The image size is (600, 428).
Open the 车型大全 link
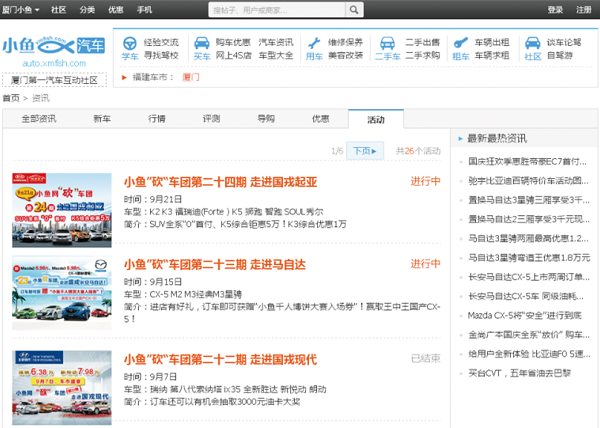[x=276, y=55]
